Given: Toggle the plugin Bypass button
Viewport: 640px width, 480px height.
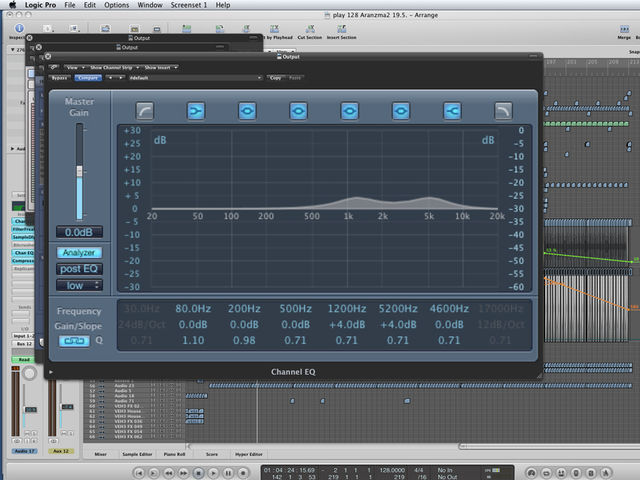Looking at the screenshot, I should [60, 78].
